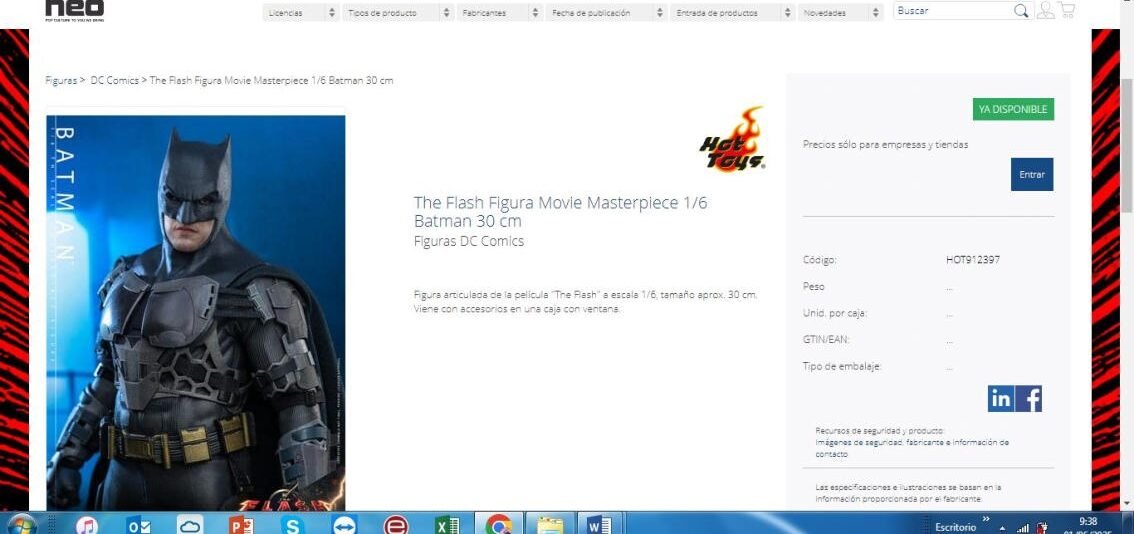1134x534 pixels.
Task: Click 'Precios sólo para empresas y tiendas' text
Action: pos(885,145)
